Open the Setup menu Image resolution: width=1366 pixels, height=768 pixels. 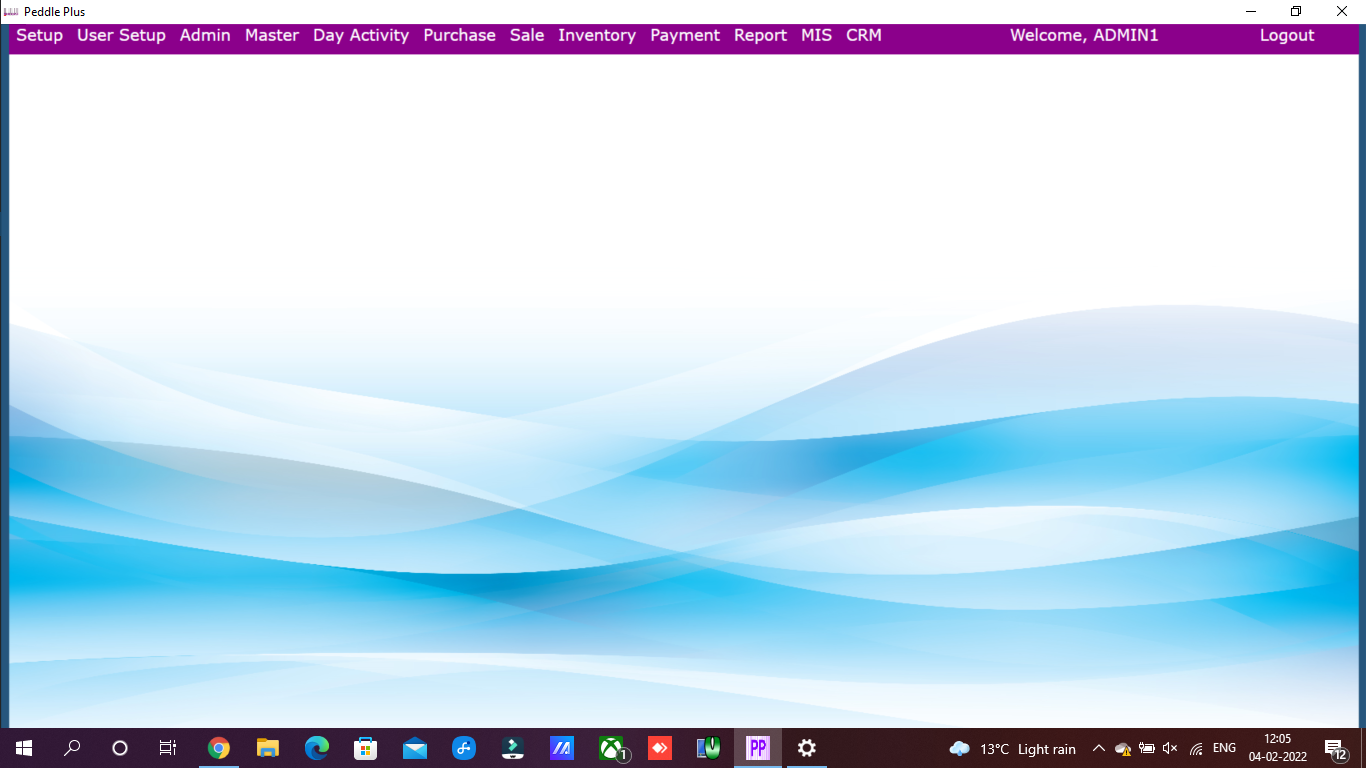coord(39,35)
